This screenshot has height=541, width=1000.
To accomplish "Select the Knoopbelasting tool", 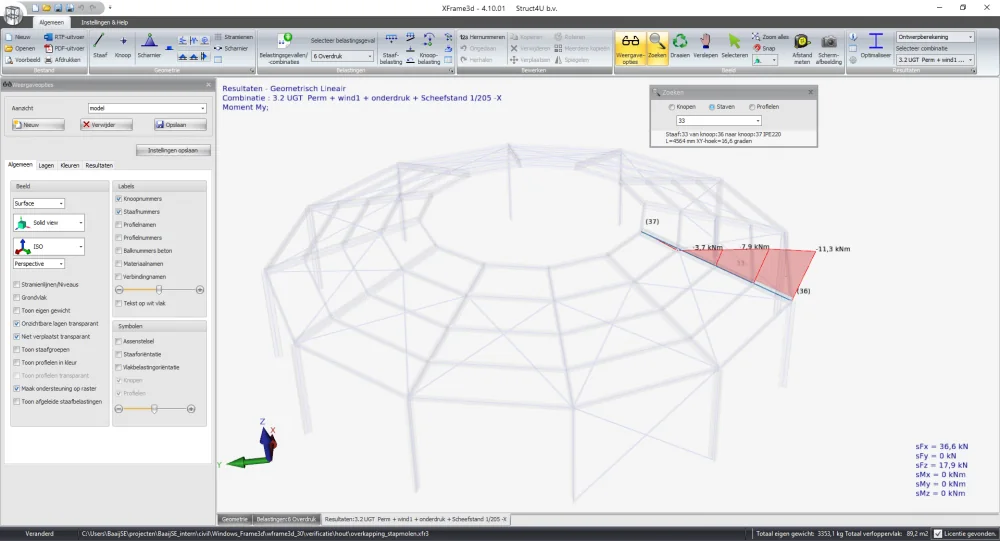I will 429,48.
